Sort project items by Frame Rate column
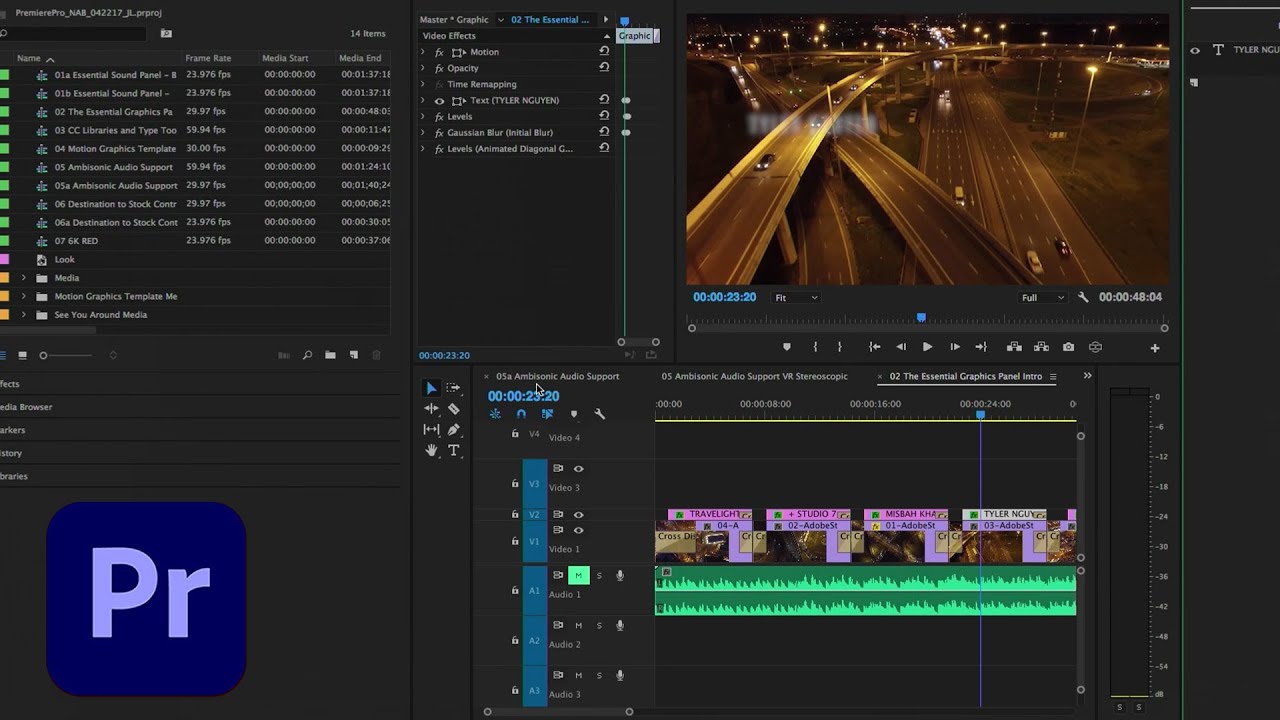Image resolution: width=1280 pixels, height=720 pixels. pos(208,58)
